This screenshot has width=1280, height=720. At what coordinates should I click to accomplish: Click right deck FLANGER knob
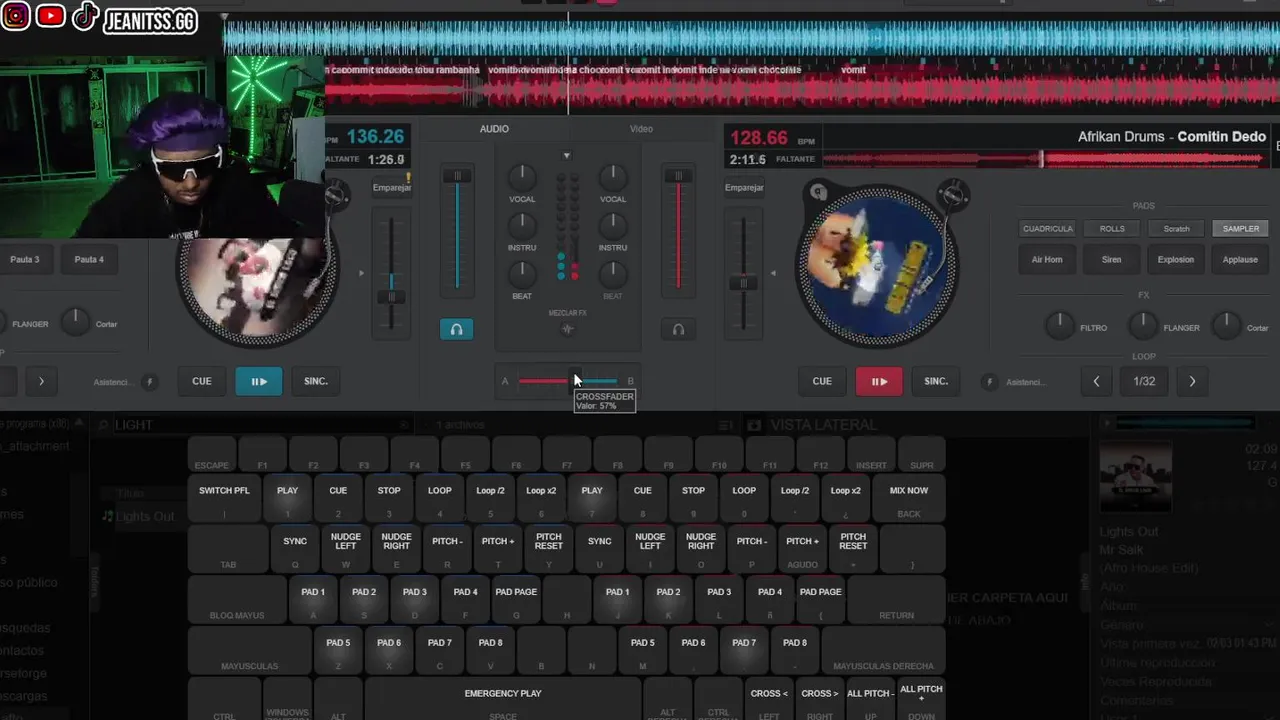coord(1143,324)
